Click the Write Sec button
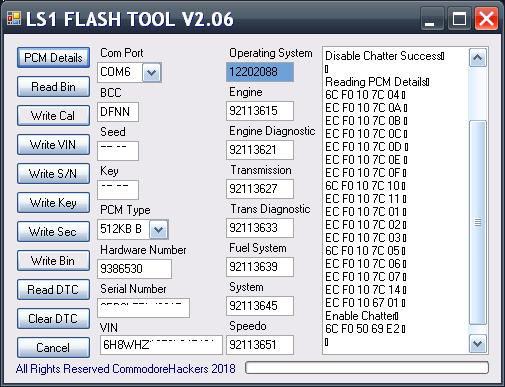The height and width of the screenshot is (387, 505). (53, 232)
